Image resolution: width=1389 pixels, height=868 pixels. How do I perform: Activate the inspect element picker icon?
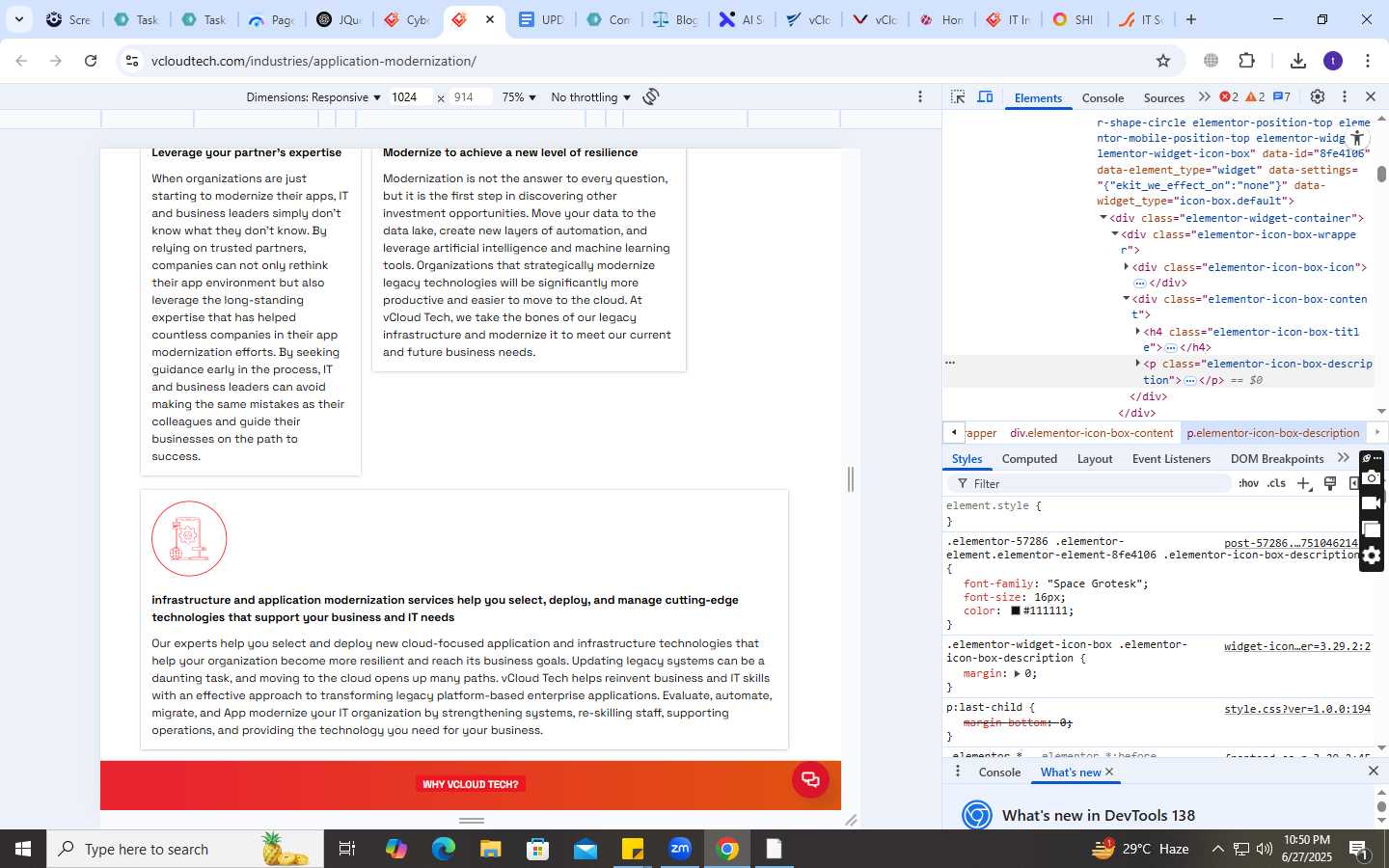coord(958,97)
